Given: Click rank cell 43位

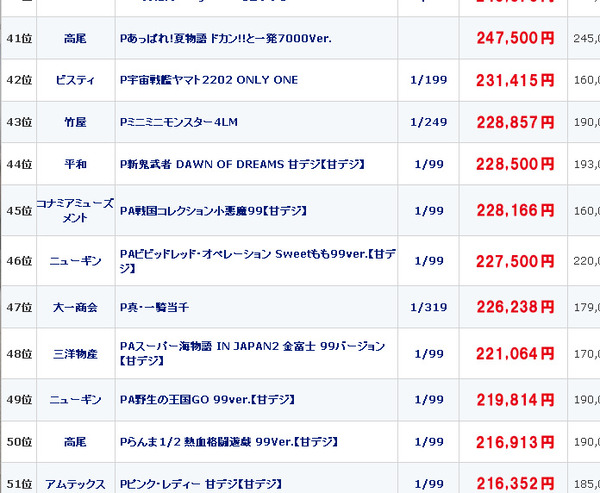Looking at the screenshot, I should tap(19, 122).
